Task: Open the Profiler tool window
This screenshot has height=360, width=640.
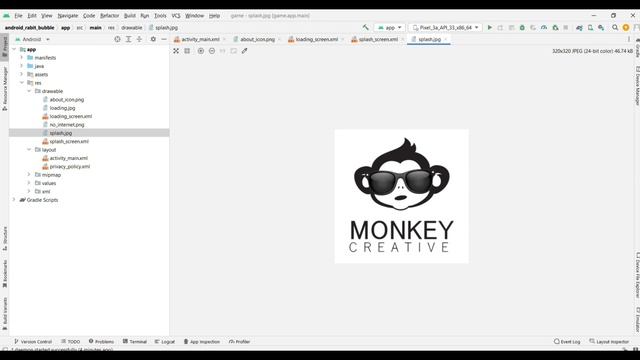Action: click(x=239, y=341)
